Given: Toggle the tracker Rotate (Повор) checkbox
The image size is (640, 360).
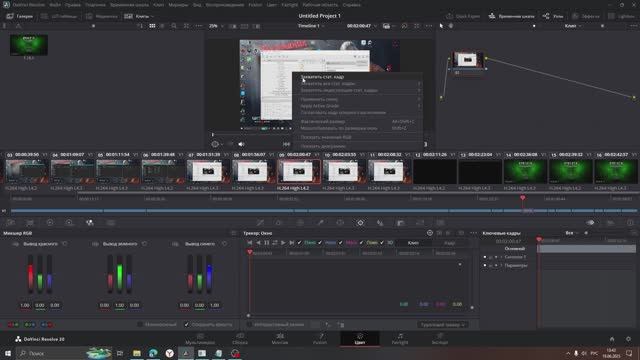Looking at the screenshot, I should click(361, 242).
